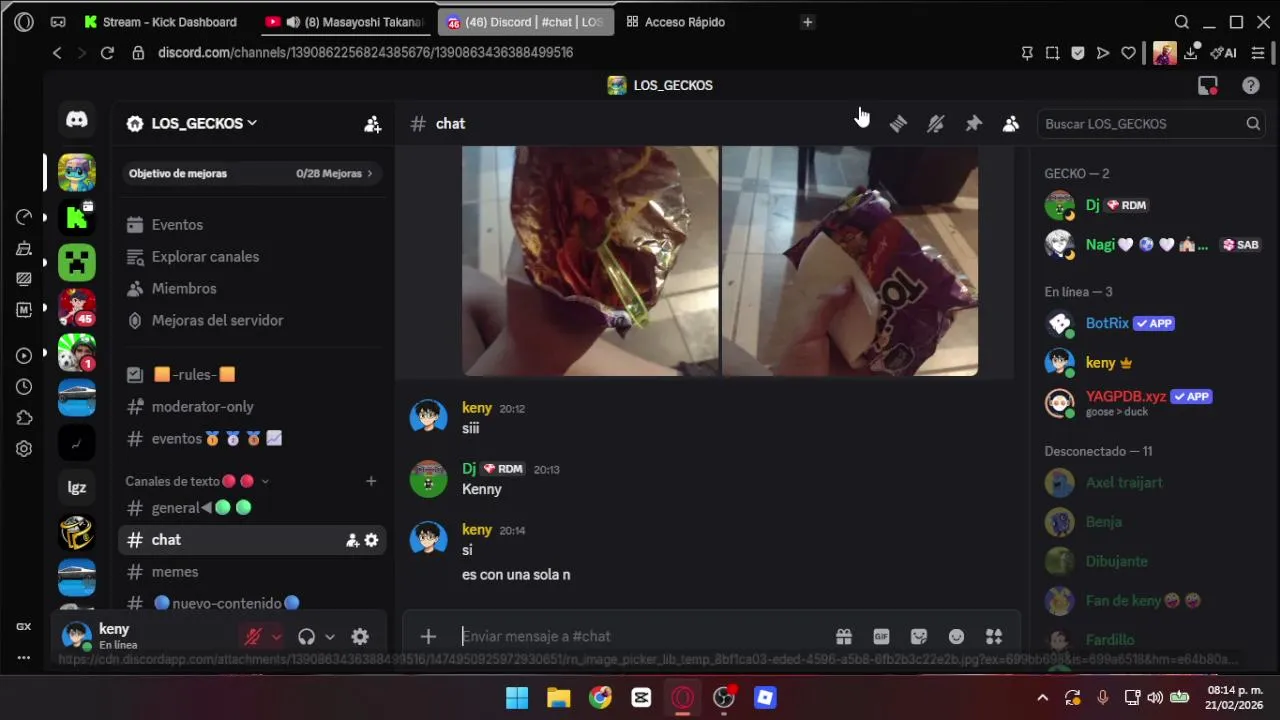The height and width of the screenshot is (720, 1280).
Task: Click in the Enviar mensaje a #chat field
Action: [640, 636]
